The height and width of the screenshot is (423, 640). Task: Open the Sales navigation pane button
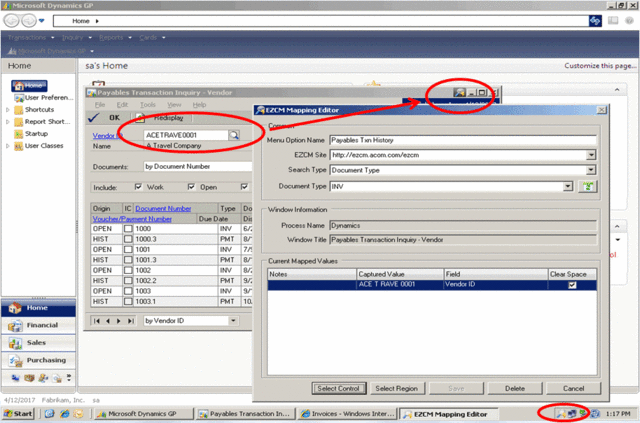(x=38, y=343)
